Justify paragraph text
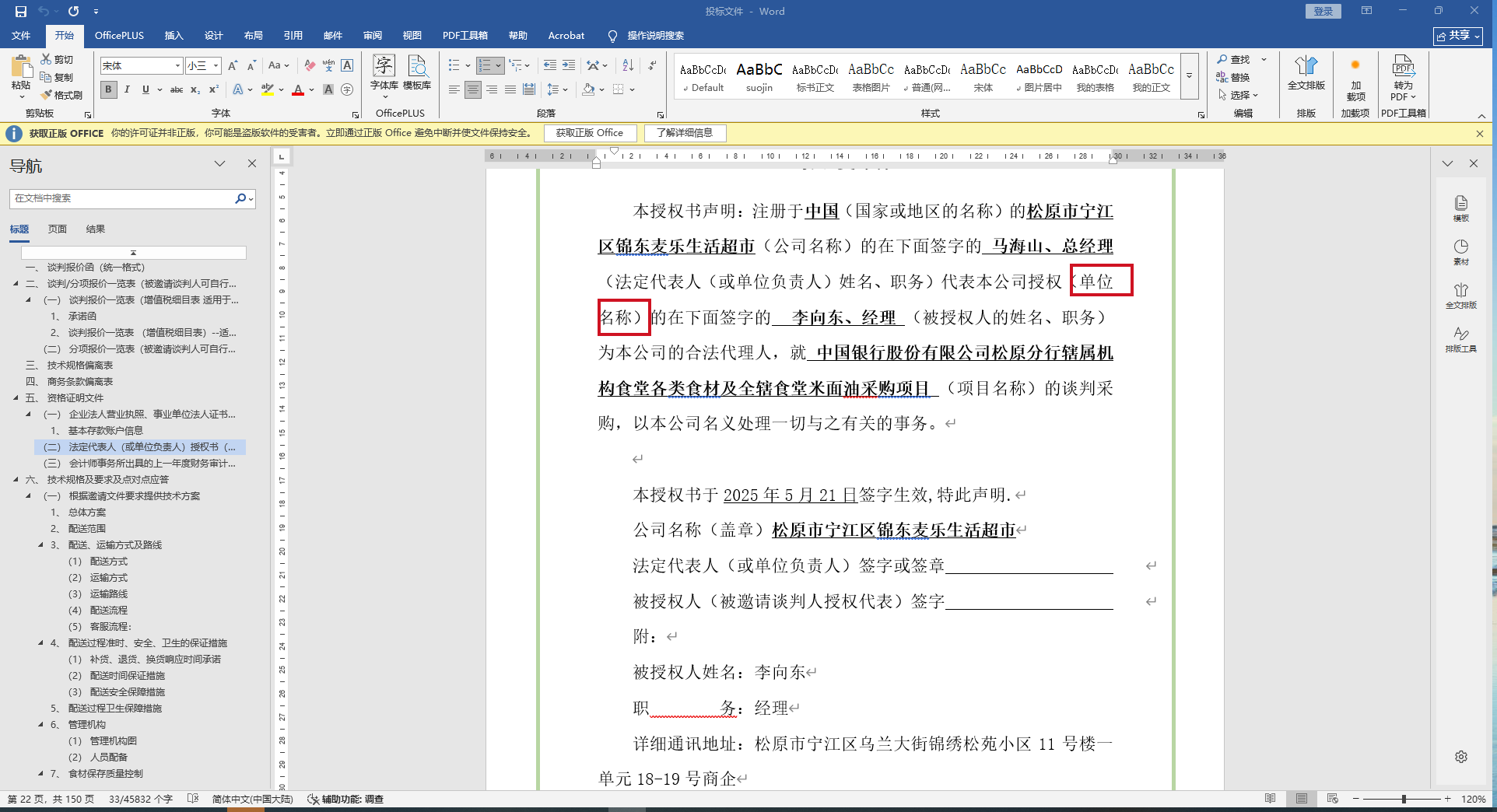Viewport: 1497px width, 812px height. pyautogui.click(x=510, y=89)
